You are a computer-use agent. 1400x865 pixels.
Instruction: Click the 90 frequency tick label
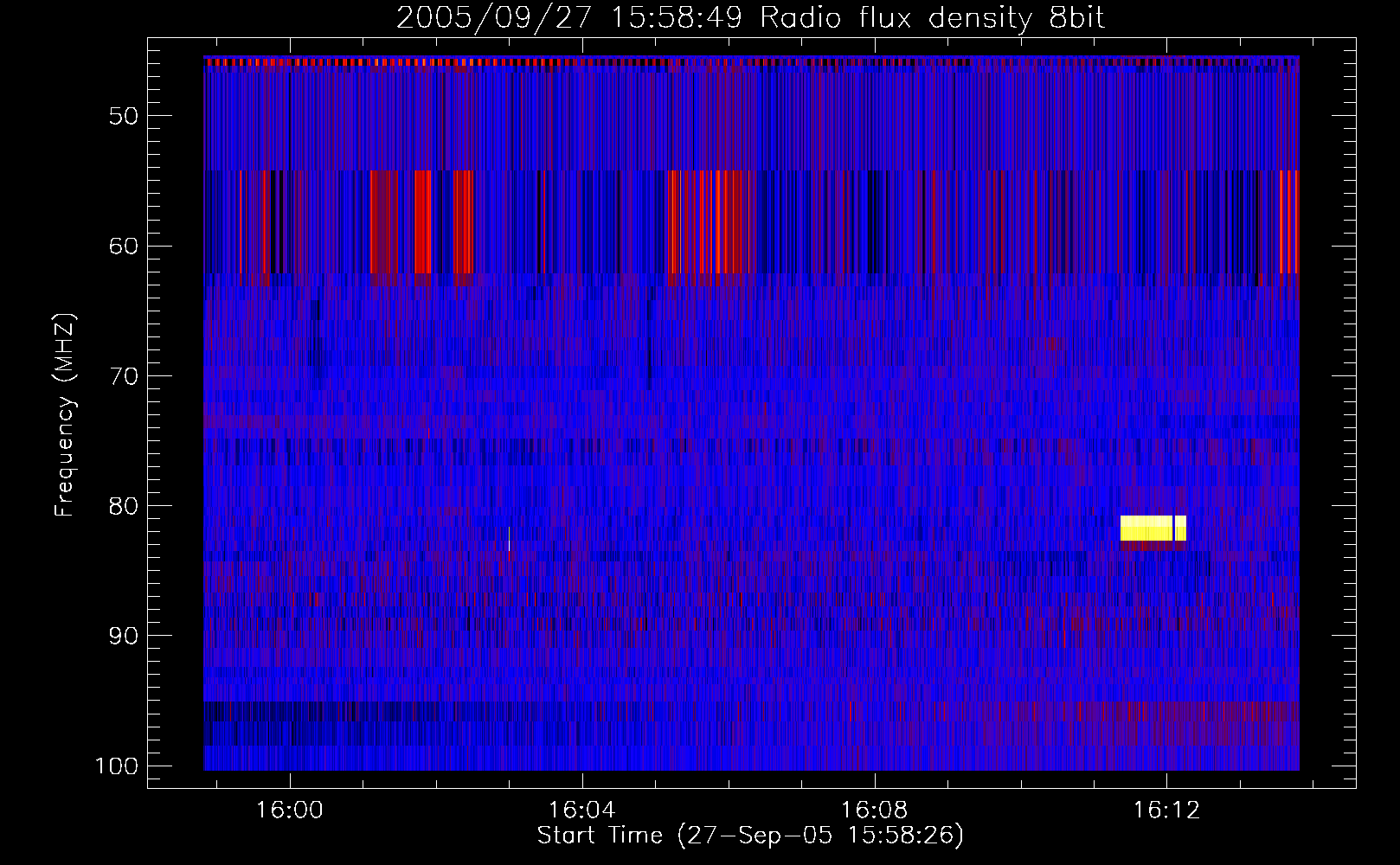(x=124, y=636)
